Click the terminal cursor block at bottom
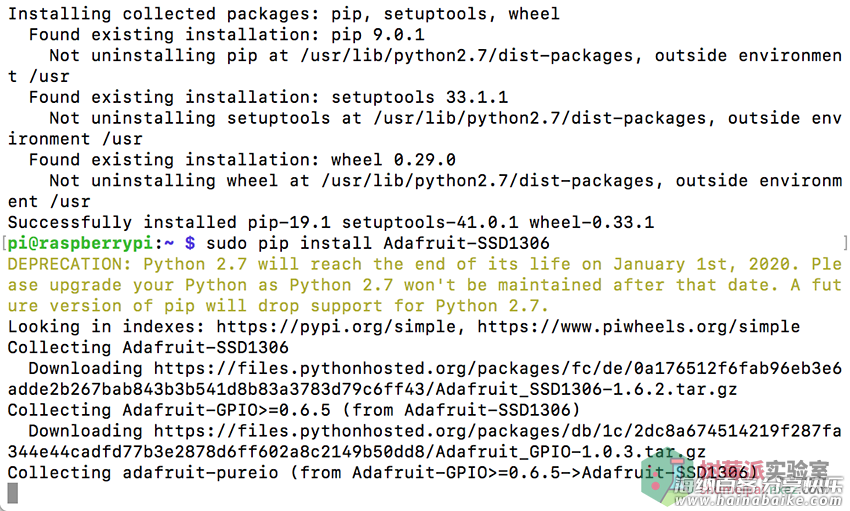Screen dimensions: 850x511 12,493
